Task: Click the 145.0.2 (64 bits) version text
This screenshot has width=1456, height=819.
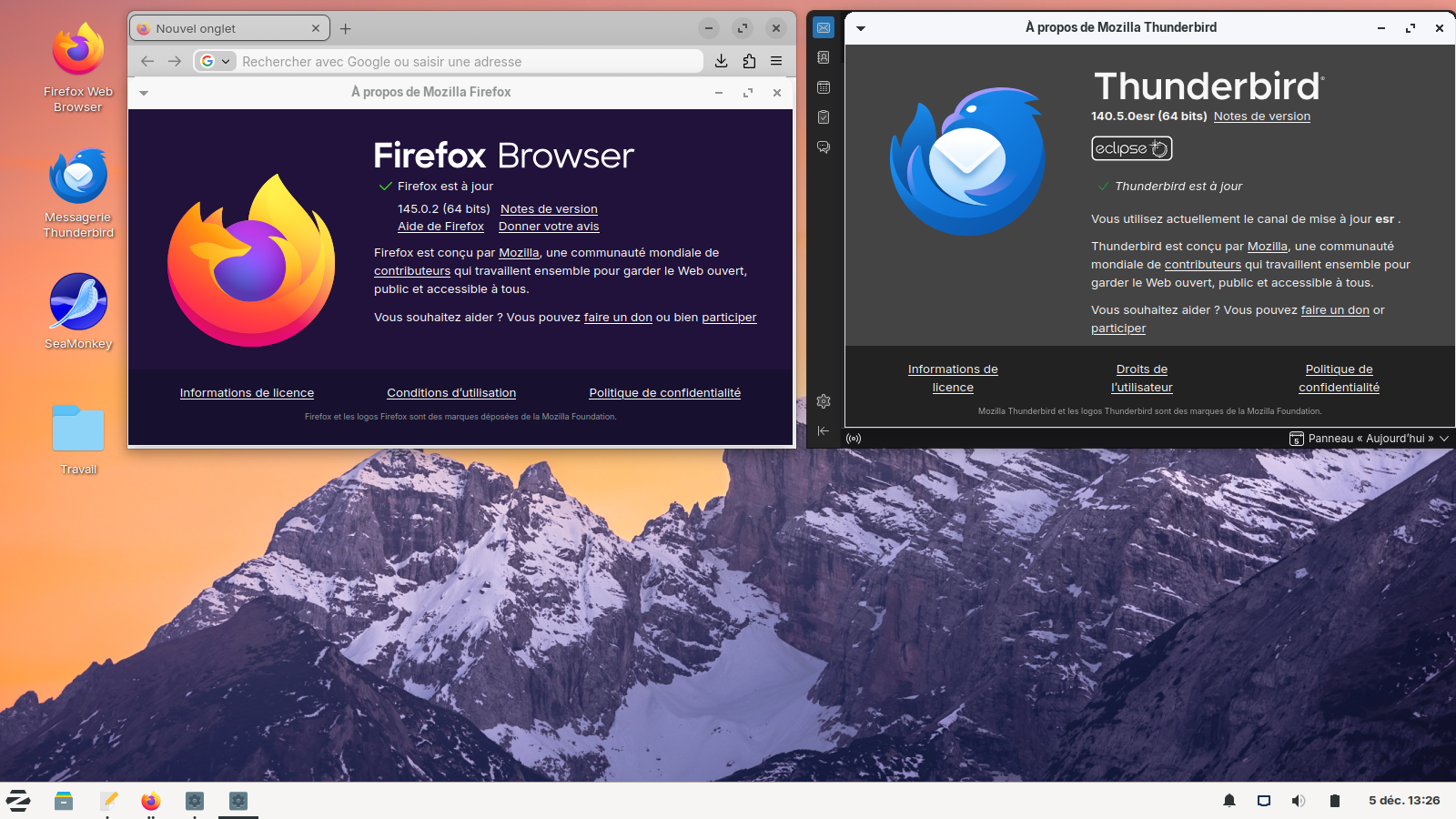Action: 444,209
